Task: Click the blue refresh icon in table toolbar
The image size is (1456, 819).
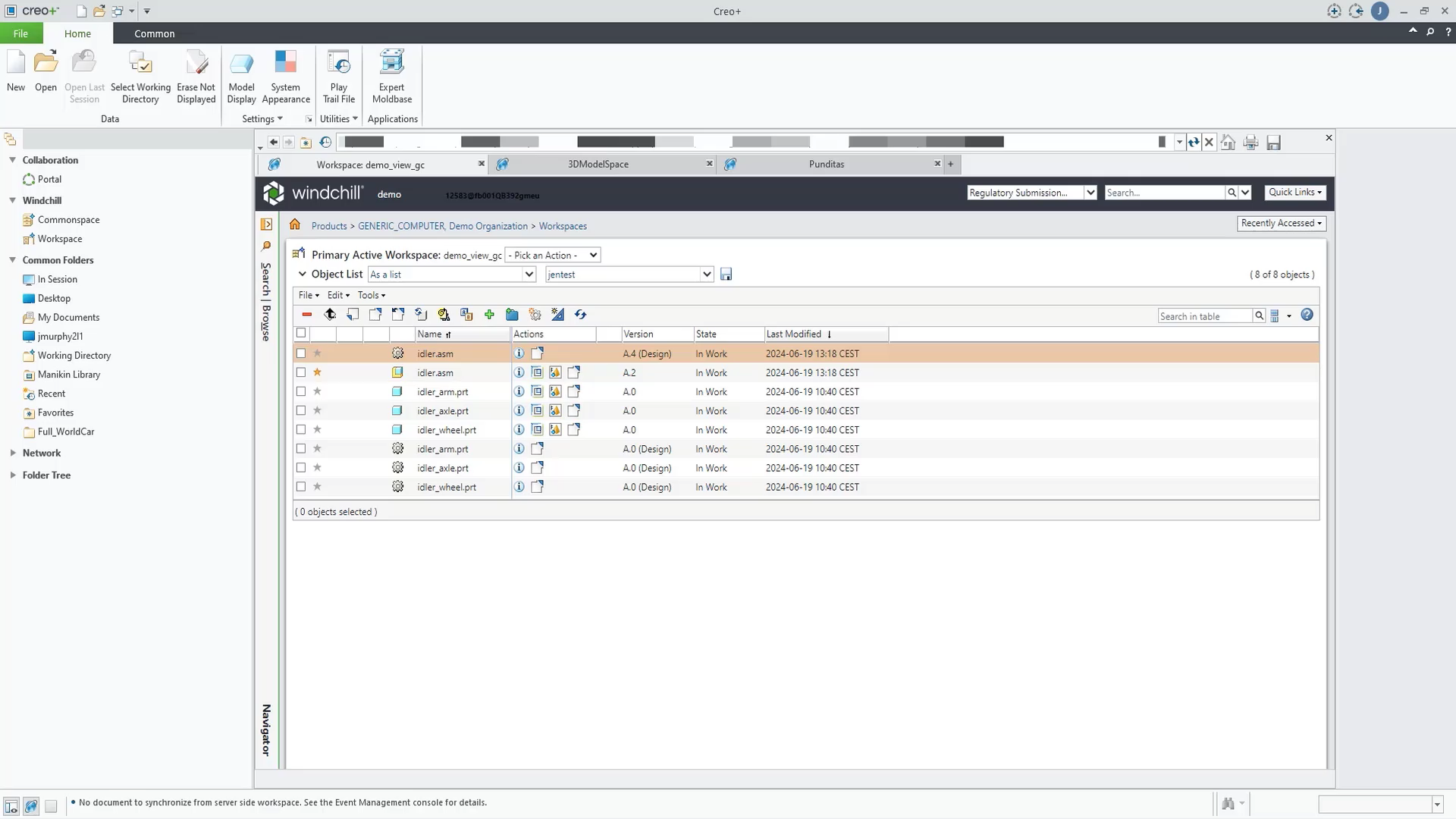Action: click(580, 315)
